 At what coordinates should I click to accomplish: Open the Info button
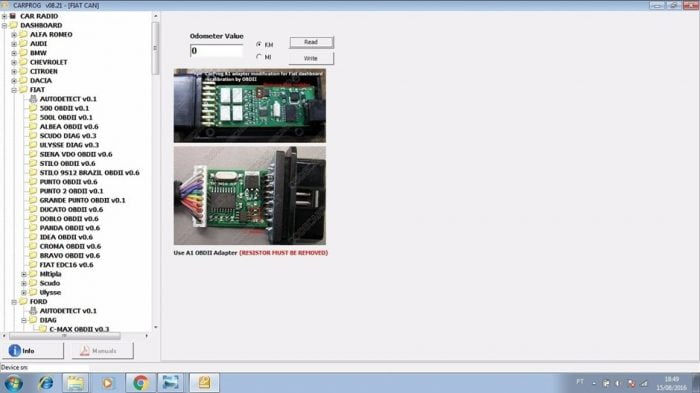33,351
